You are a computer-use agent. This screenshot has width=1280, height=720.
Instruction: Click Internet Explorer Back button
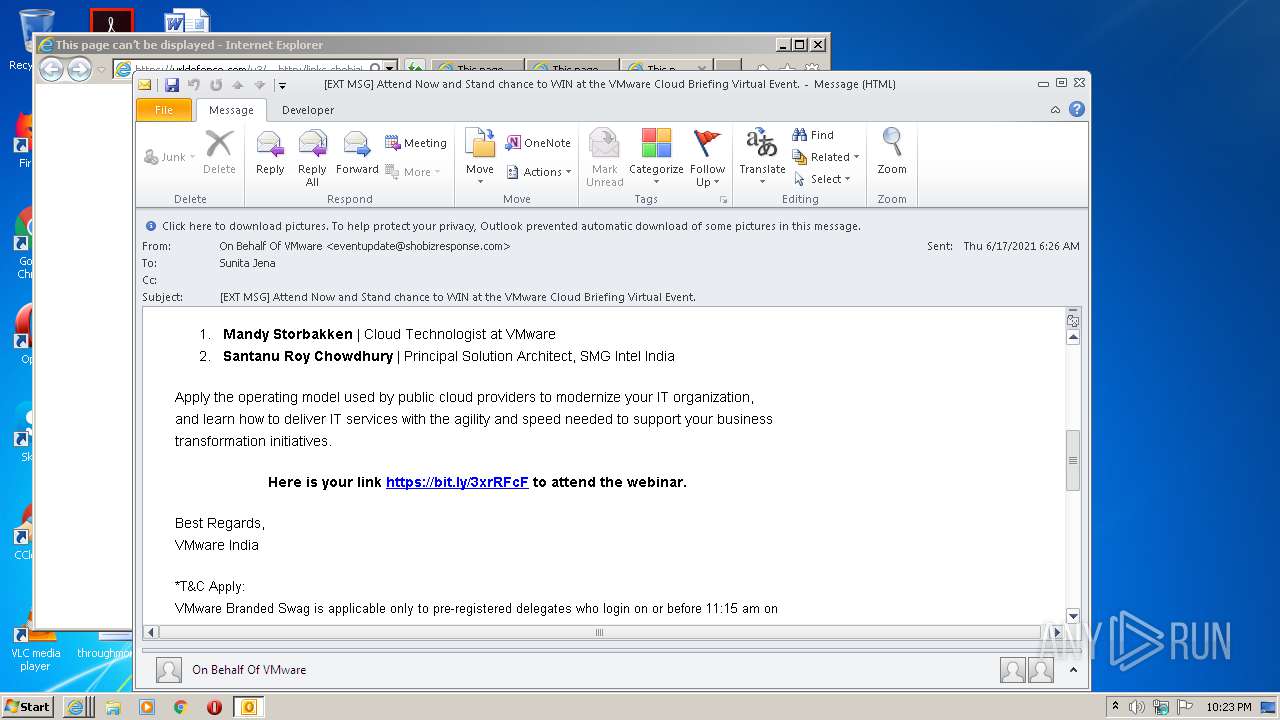[51, 69]
